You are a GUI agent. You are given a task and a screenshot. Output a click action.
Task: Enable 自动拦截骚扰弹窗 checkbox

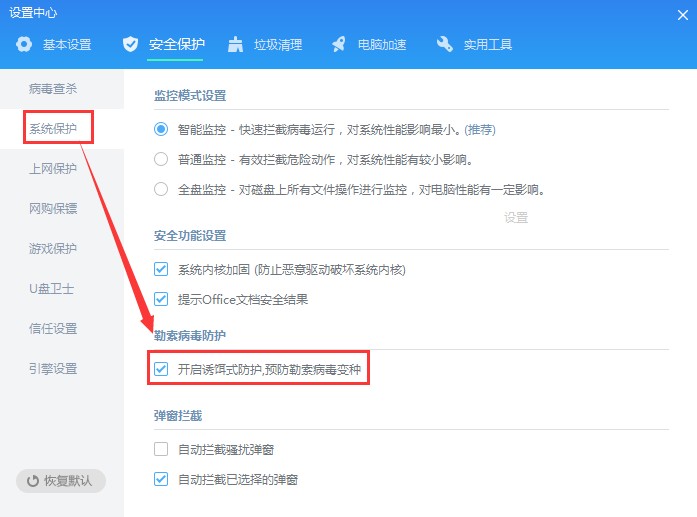[161, 449]
